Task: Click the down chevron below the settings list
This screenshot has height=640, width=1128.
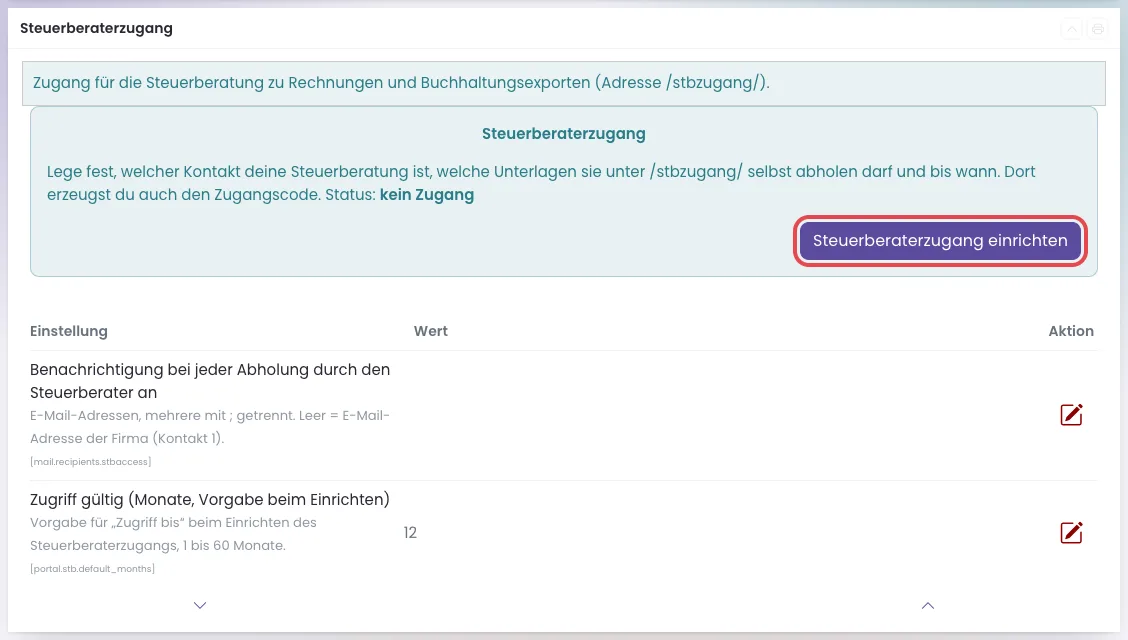Action: pyautogui.click(x=200, y=605)
